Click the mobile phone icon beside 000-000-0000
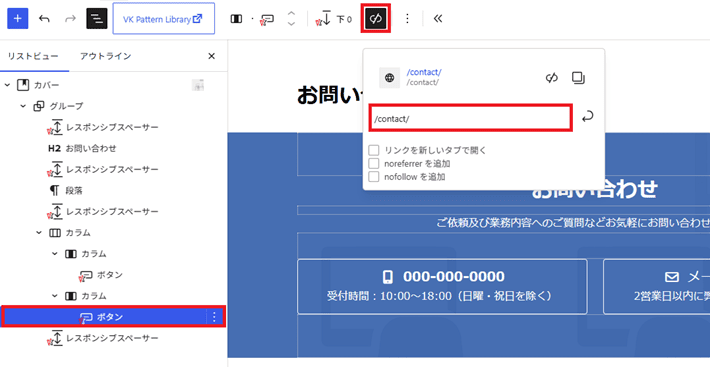The image size is (710, 367). pos(388,276)
